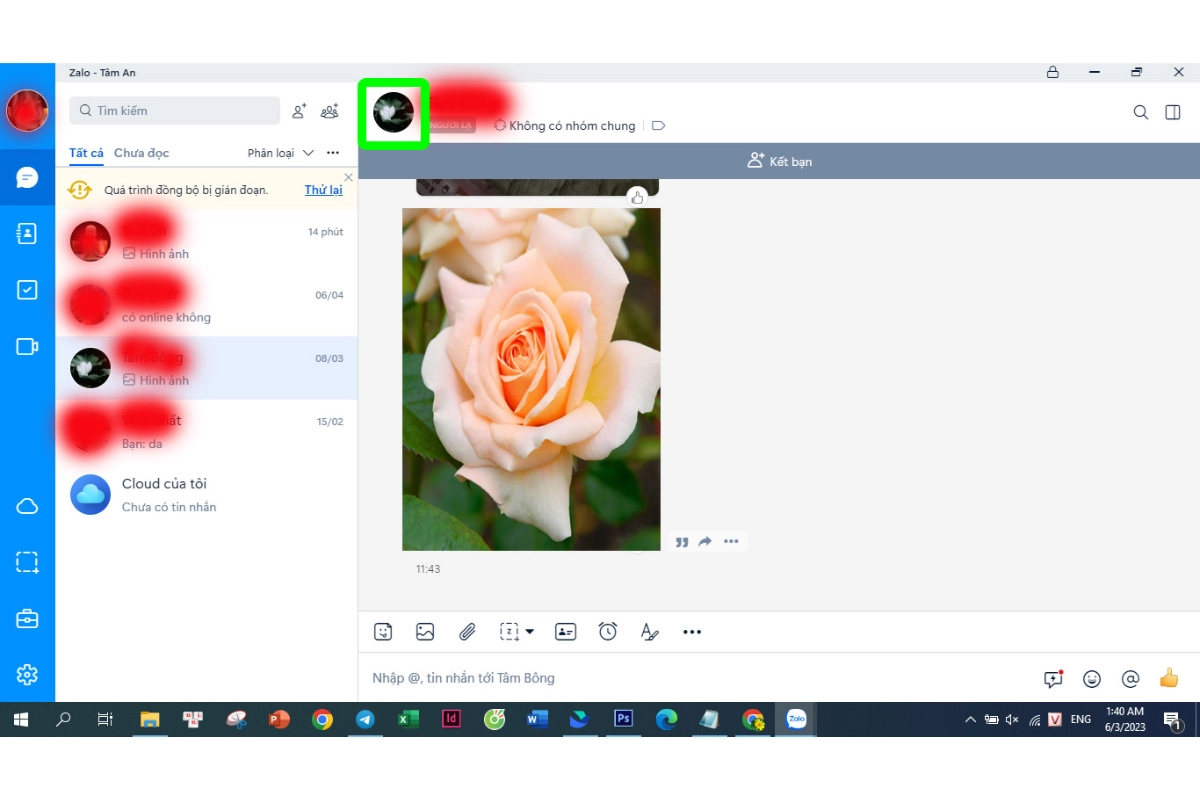Open more options in chat toolbar
Image resolution: width=1200 pixels, height=800 pixels.
point(692,632)
